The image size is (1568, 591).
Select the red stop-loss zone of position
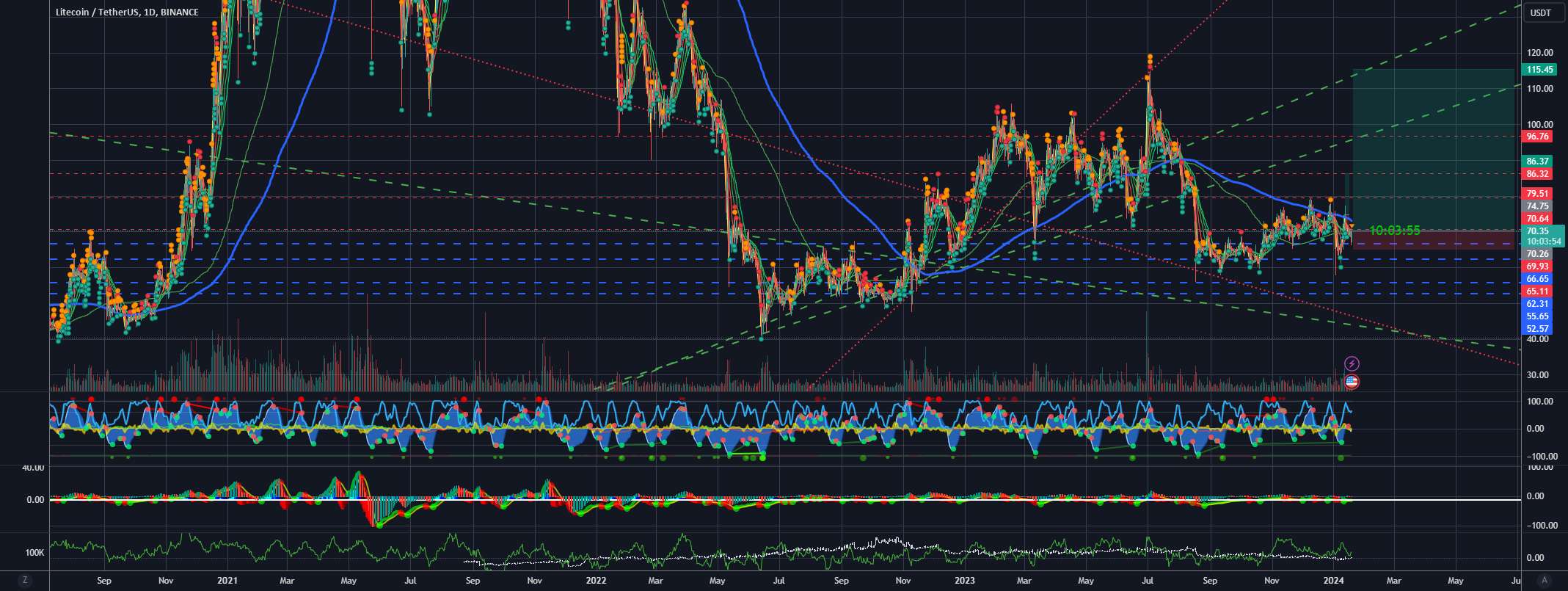coord(1433,240)
